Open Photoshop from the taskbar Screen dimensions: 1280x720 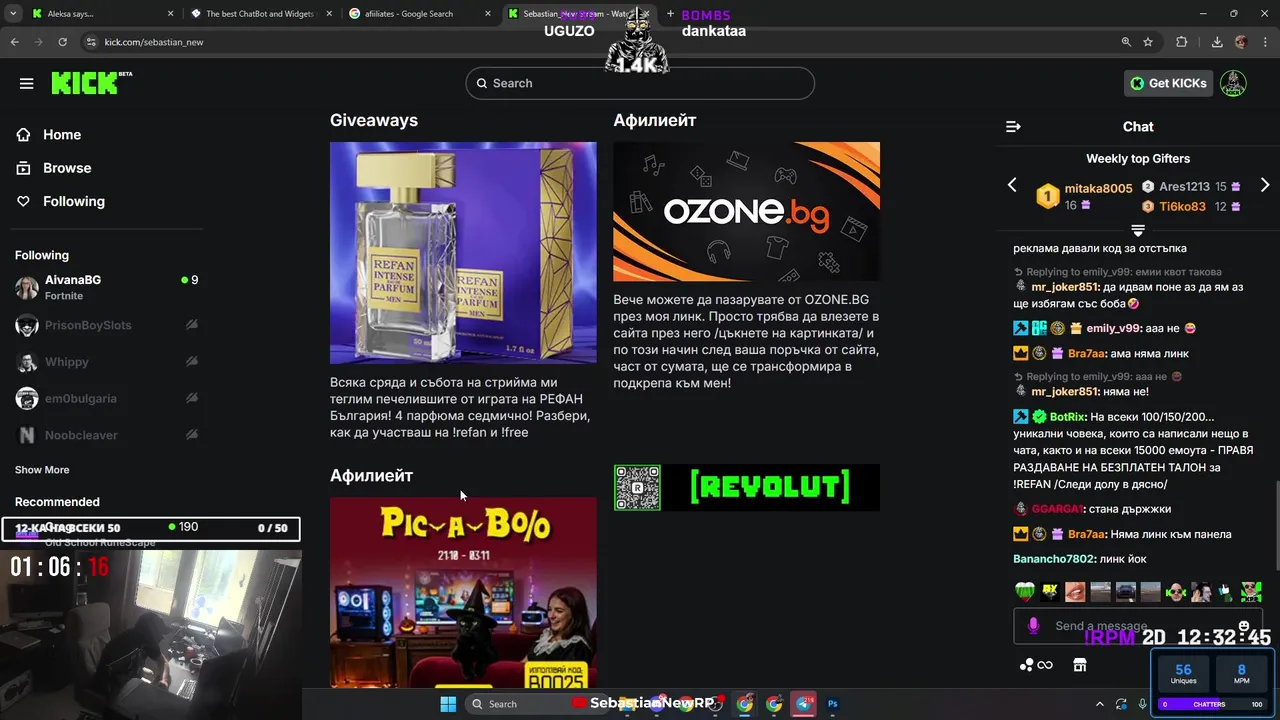point(832,704)
